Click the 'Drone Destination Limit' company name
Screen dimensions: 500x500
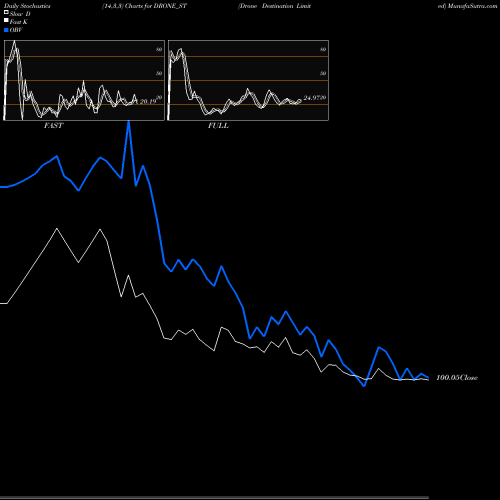tap(275, 6)
